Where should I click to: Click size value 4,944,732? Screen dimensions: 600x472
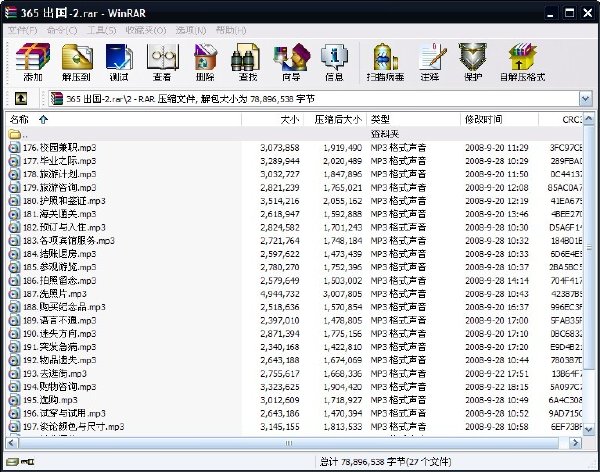[x=280, y=294]
